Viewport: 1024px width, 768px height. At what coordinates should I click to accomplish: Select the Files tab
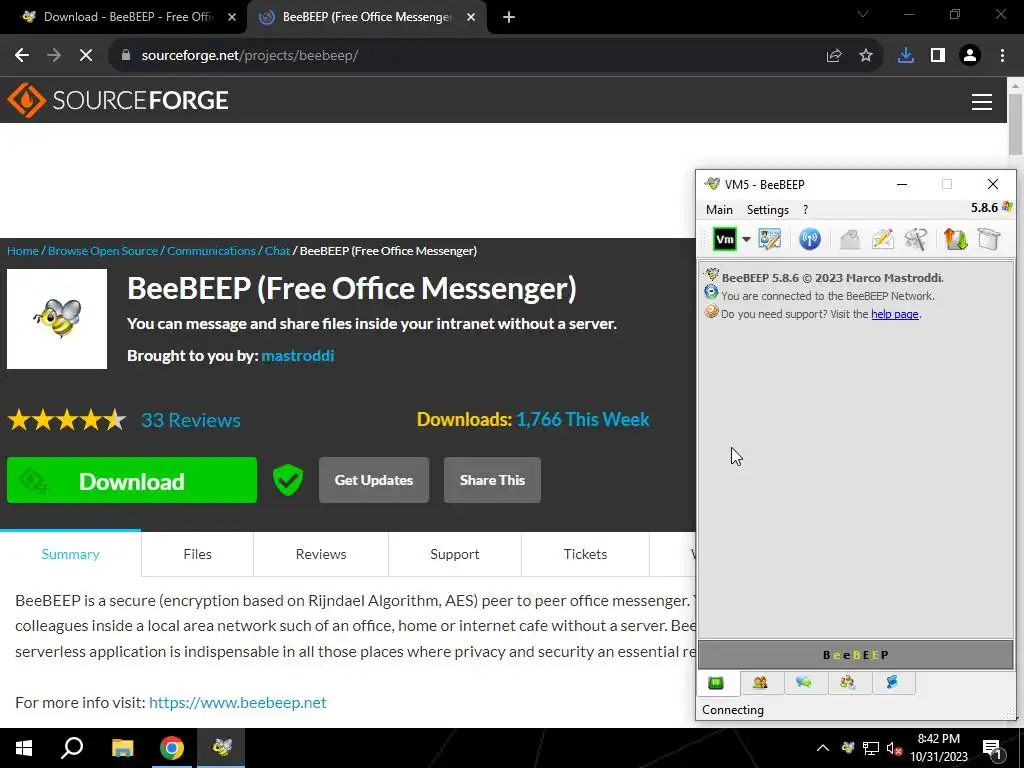(x=197, y=554)
